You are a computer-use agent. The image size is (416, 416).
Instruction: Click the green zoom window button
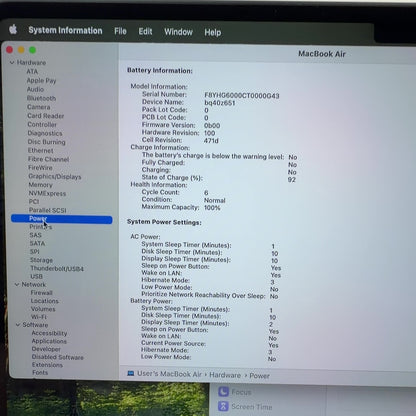point(32,50)
